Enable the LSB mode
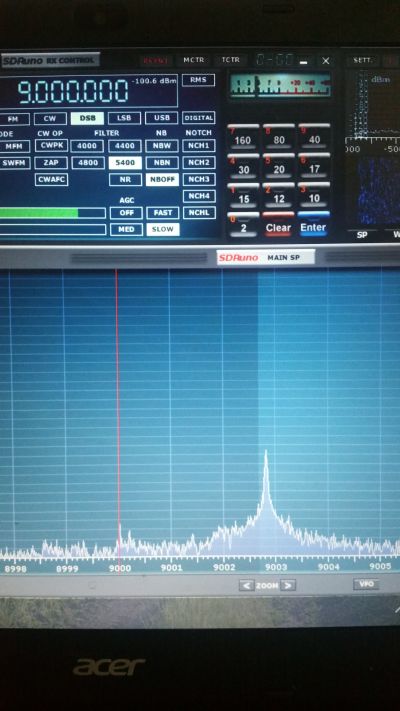The height and width of the screenshot is (711, 400). pos(124,118)
